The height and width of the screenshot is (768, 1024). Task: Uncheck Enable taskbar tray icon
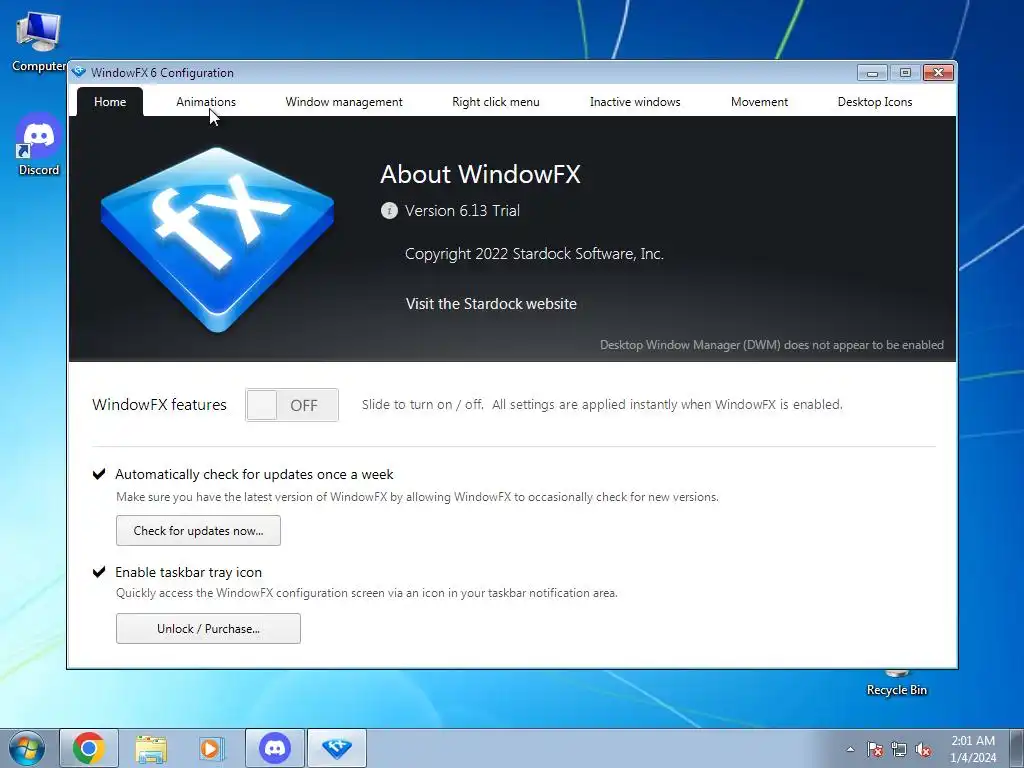coord(99,572)
